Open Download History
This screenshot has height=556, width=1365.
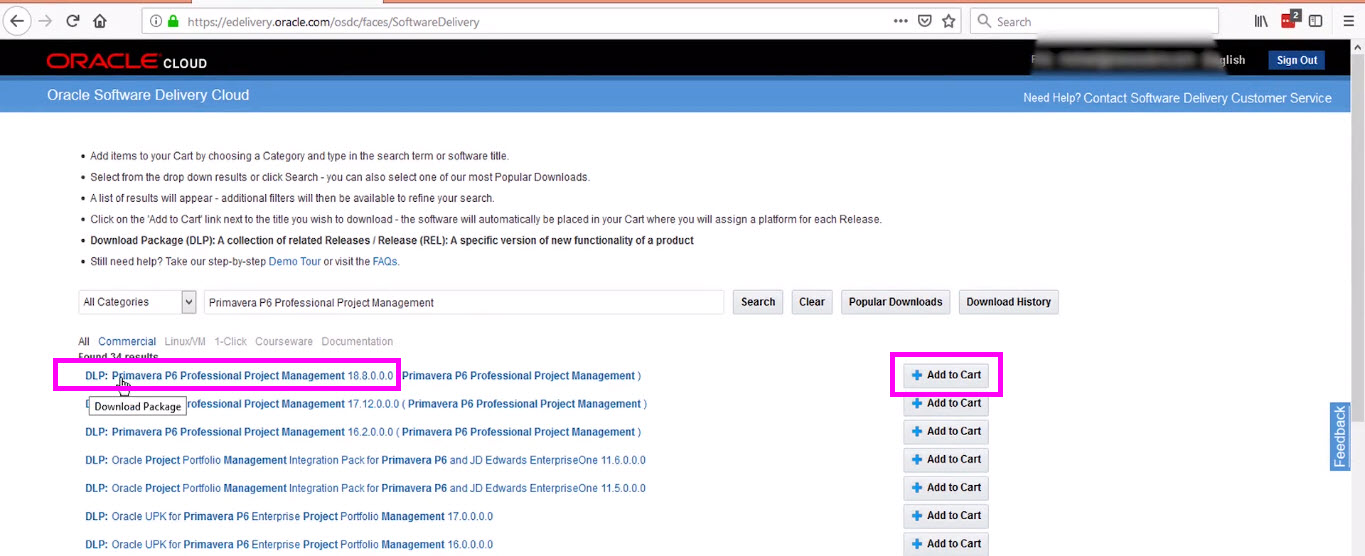tap(1008, 302)
